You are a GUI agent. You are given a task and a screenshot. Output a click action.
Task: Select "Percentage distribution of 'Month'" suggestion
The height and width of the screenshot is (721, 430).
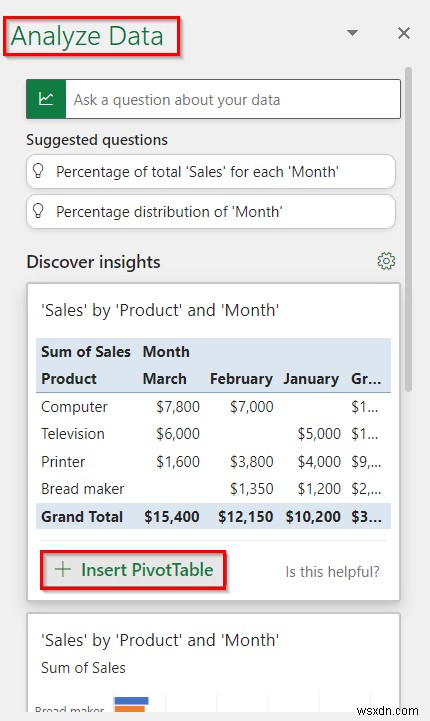[x=211, y=211]
